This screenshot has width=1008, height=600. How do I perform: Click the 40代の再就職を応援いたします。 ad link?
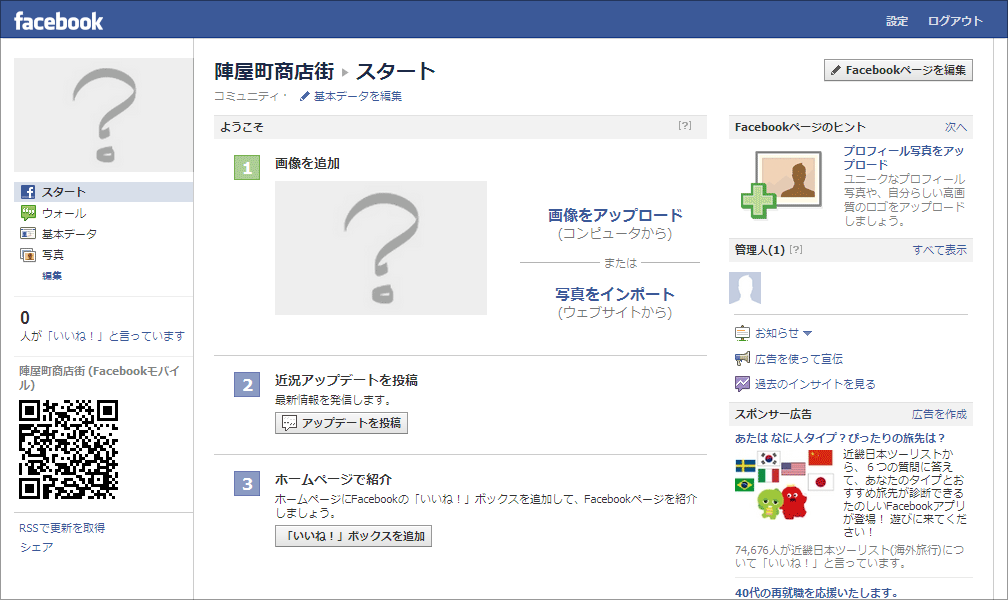[816, 592]
